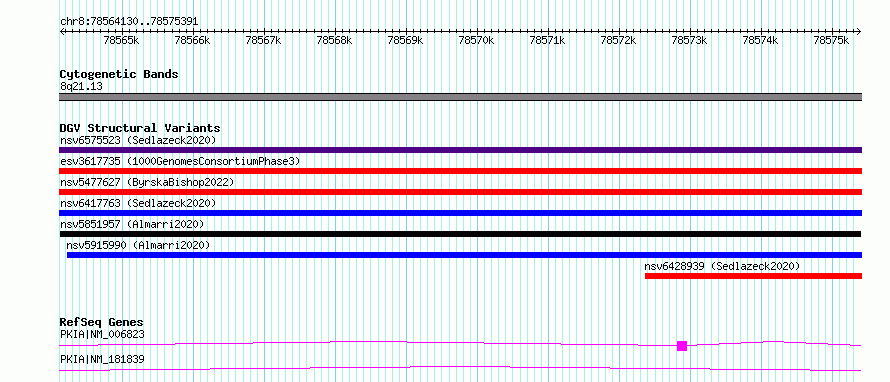Click the 78575k ruler tick label
This screenshot has width=890, height=382.
831,40
